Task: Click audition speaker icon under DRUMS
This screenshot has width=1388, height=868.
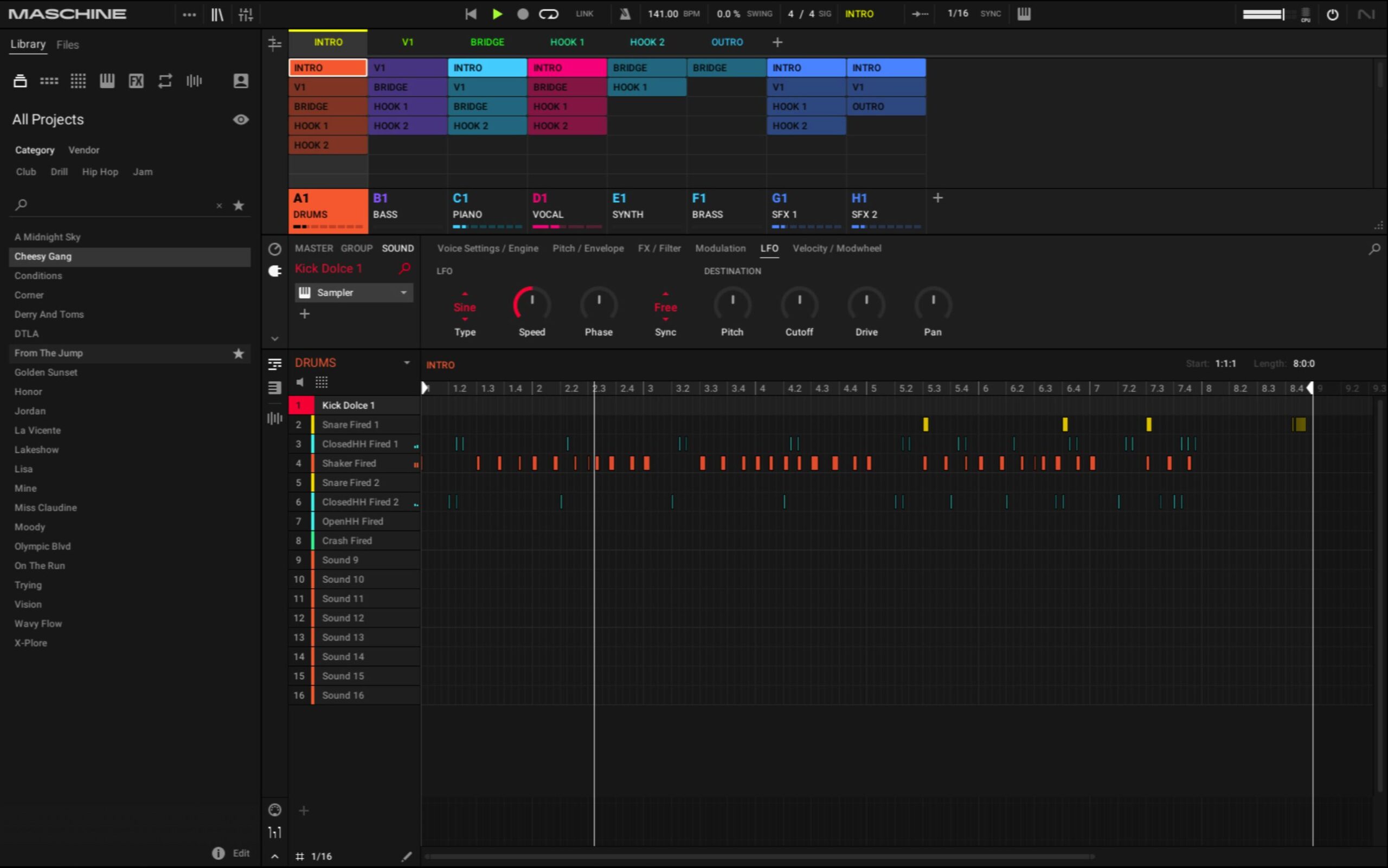Action: [x=300, y=382]
